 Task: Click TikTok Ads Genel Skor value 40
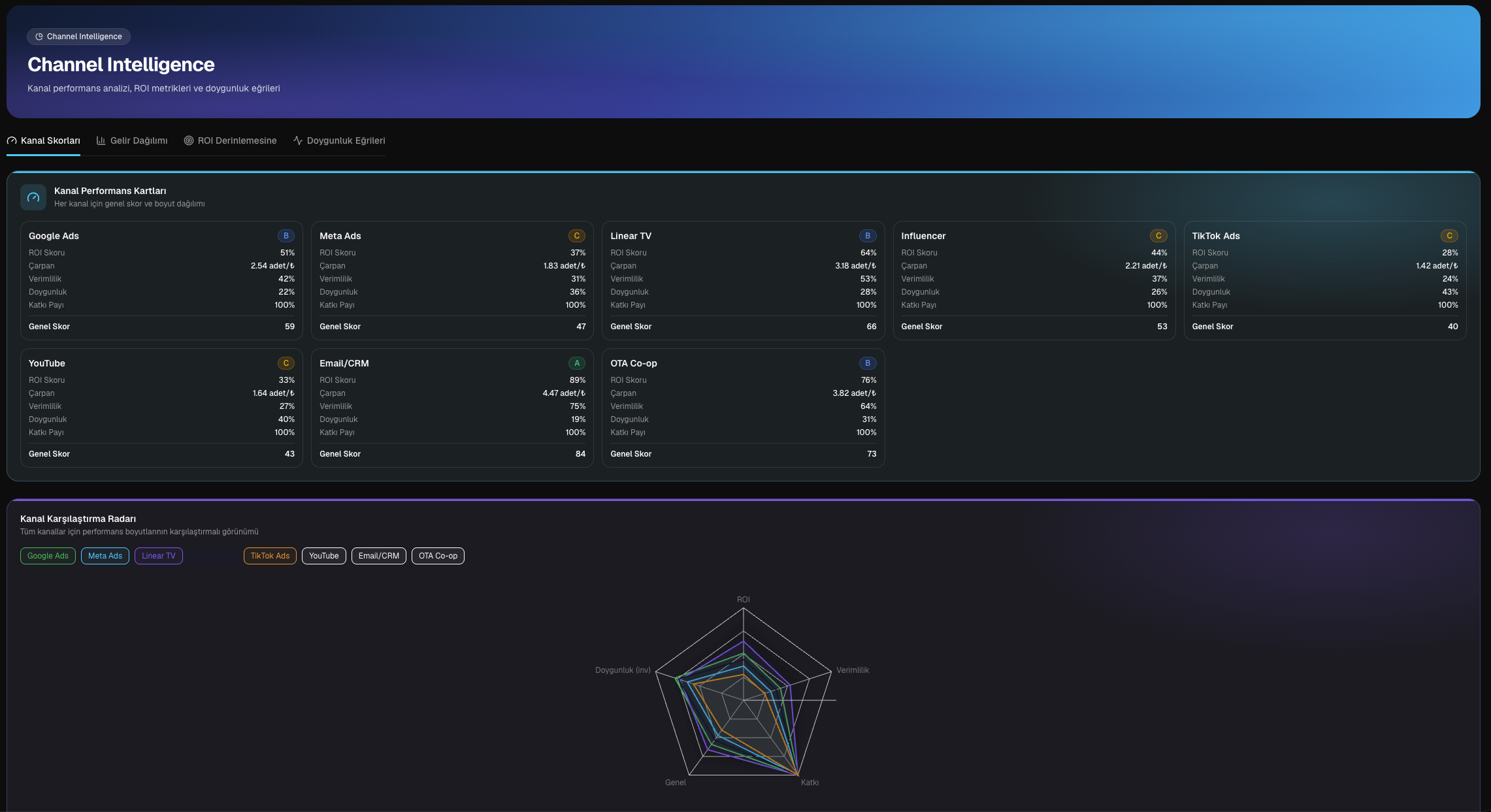coord(1453,327)
